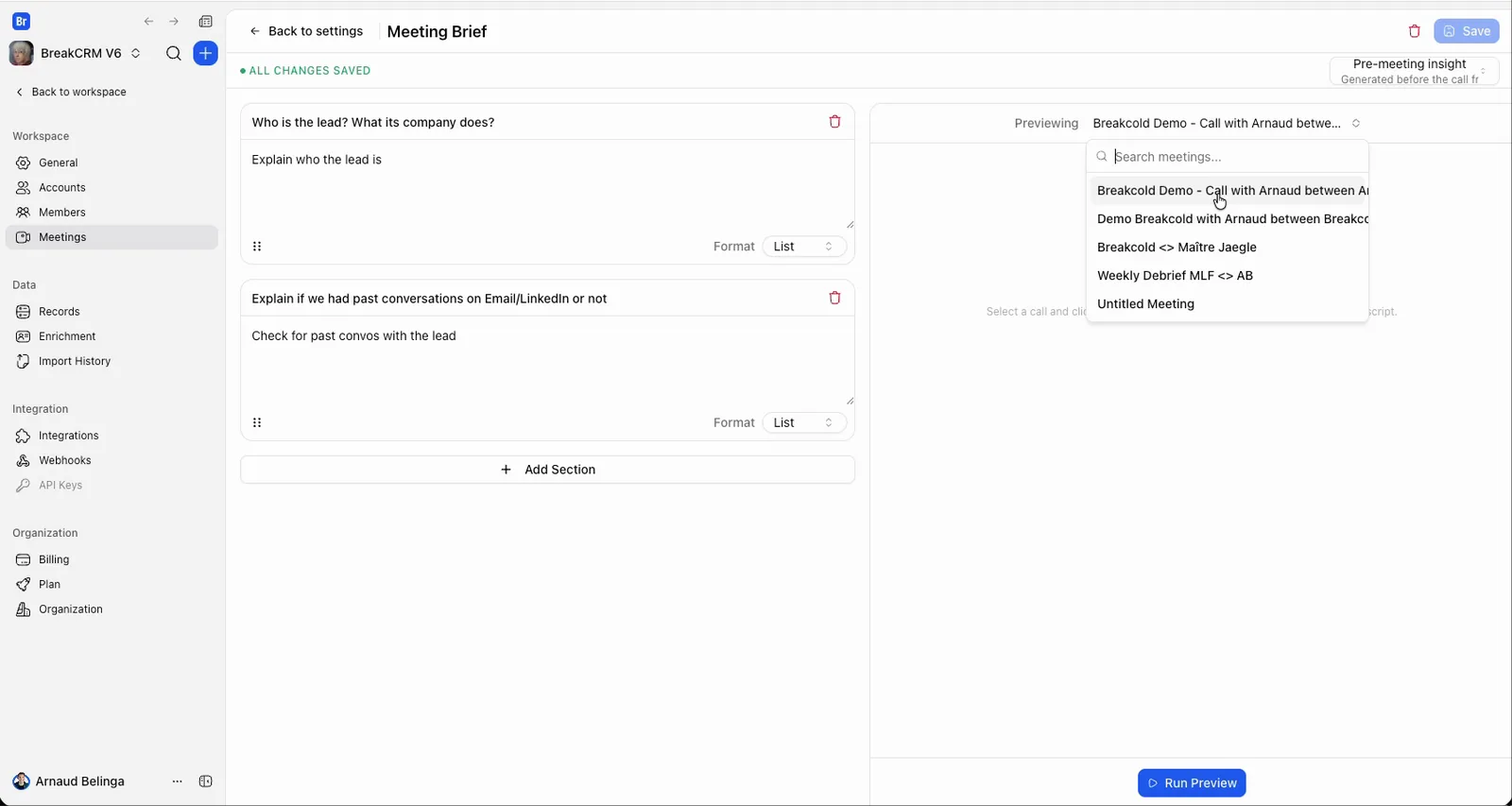Grab the drag handle of the second section
The image size is (1512, 806).
click(257, 422)
